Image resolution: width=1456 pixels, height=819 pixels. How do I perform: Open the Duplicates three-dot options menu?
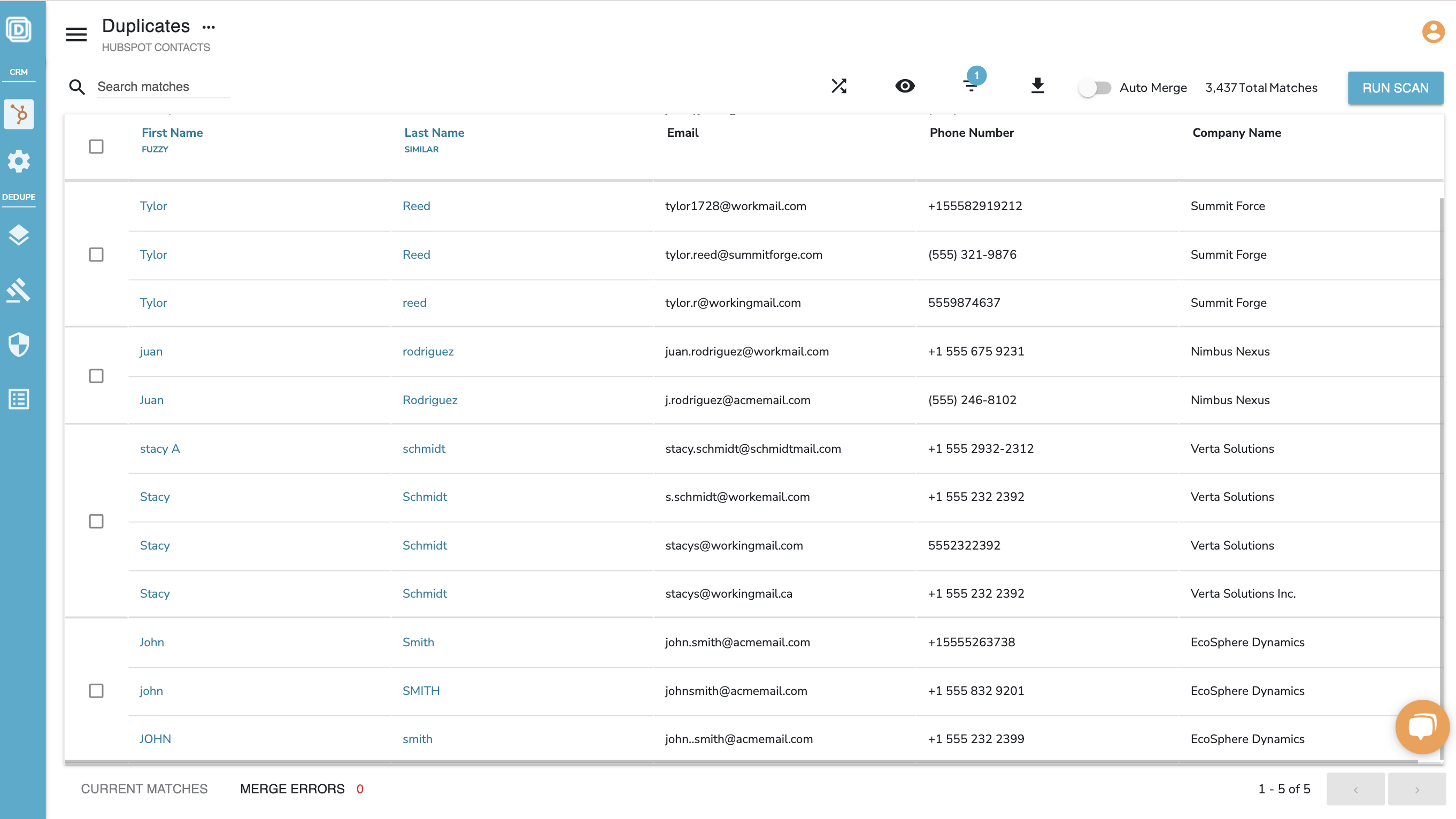pos(209,27)
